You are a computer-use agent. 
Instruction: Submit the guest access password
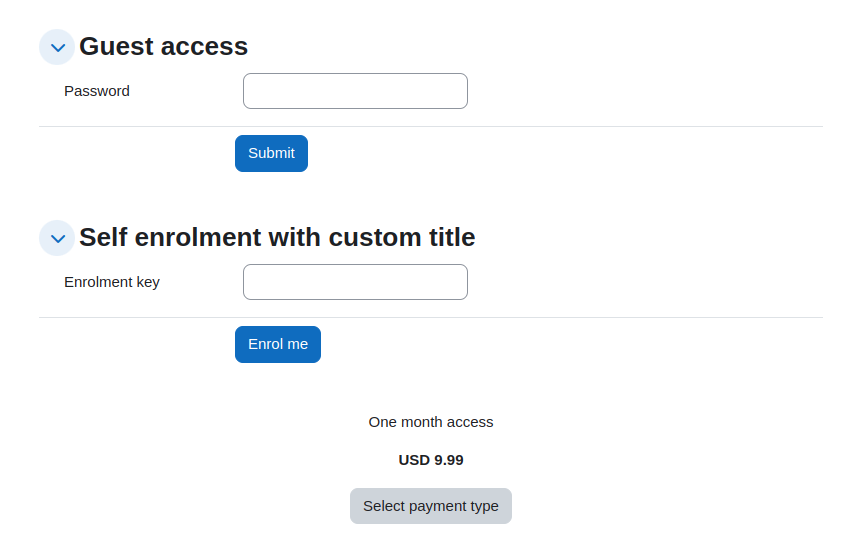tap(271, 153)
